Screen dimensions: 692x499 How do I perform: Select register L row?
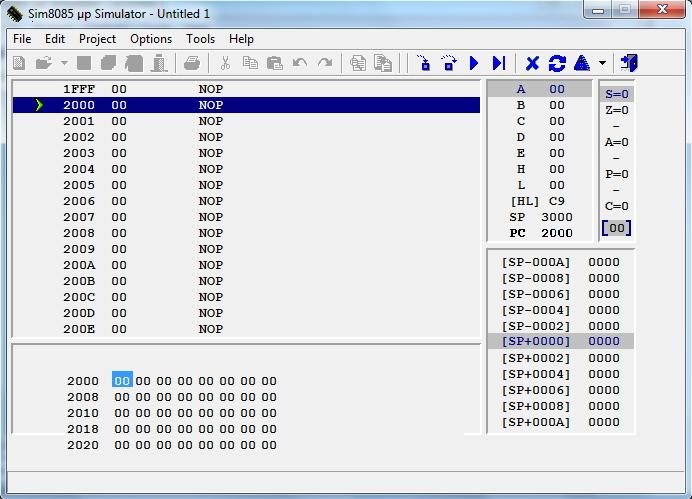point(540,185)
